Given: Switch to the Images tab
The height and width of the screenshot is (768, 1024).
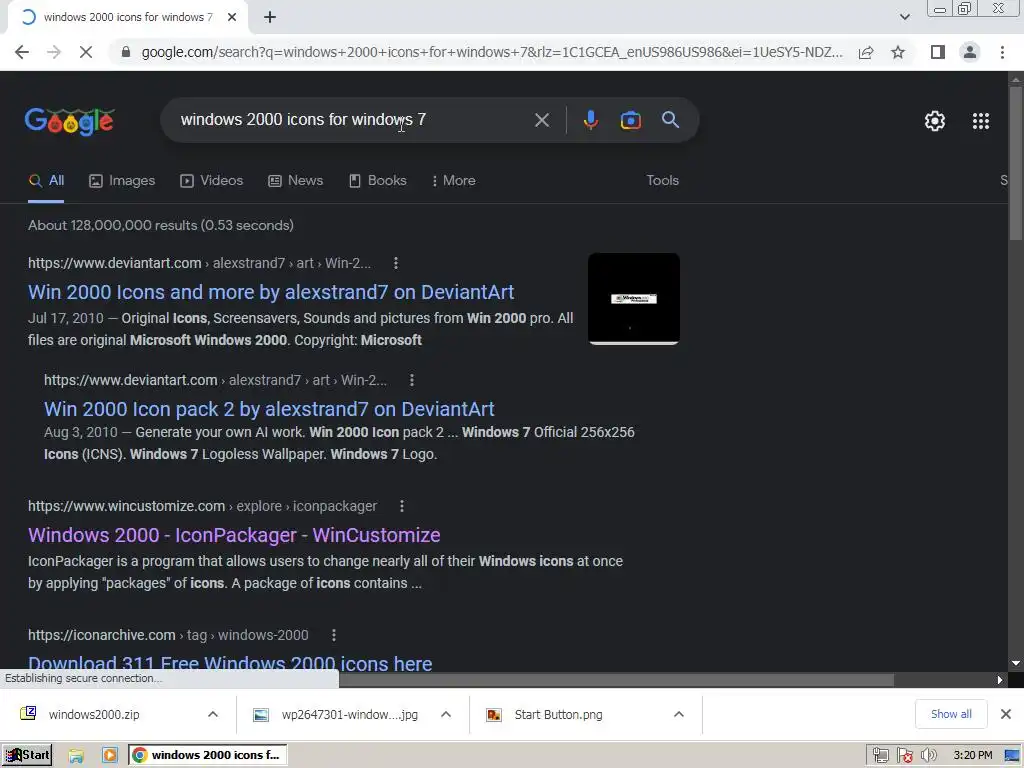Looking at the screenshot, I should 122,181.
